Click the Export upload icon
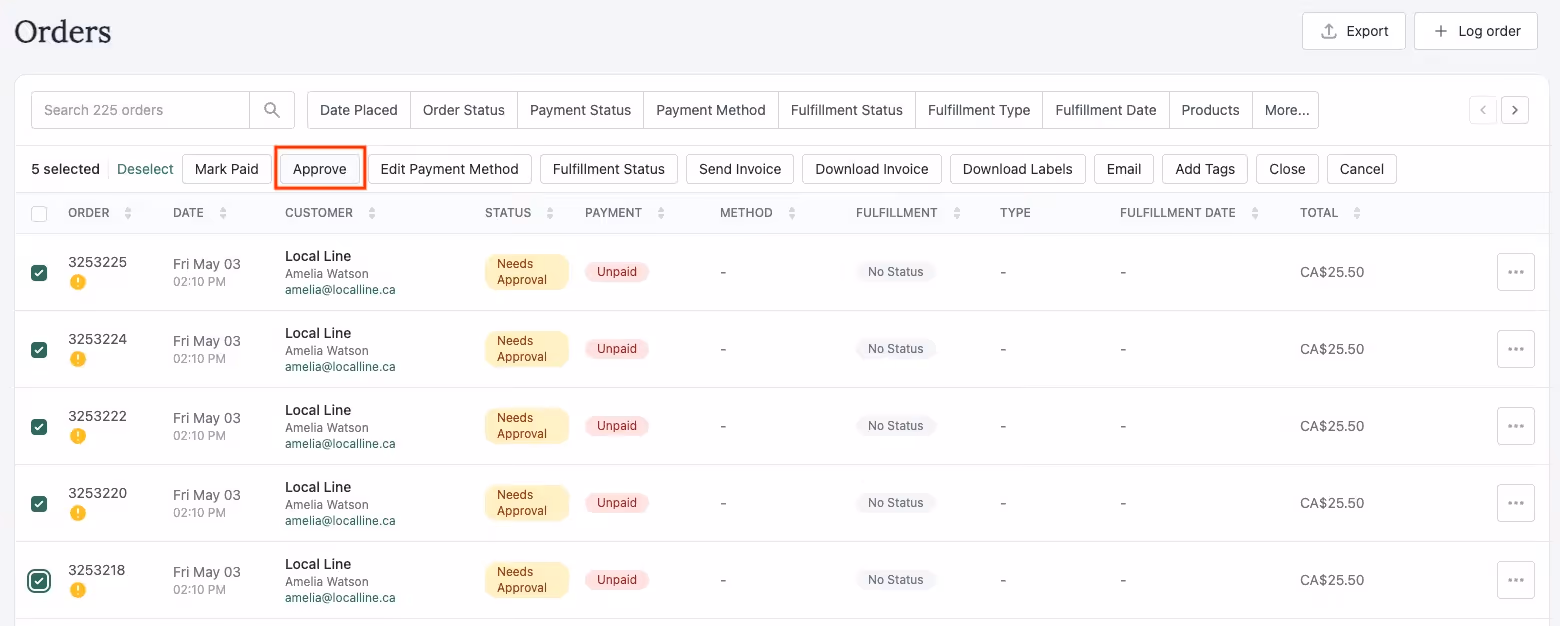The width and height of the screenshot is (1560, 626). coord(1329,31)
